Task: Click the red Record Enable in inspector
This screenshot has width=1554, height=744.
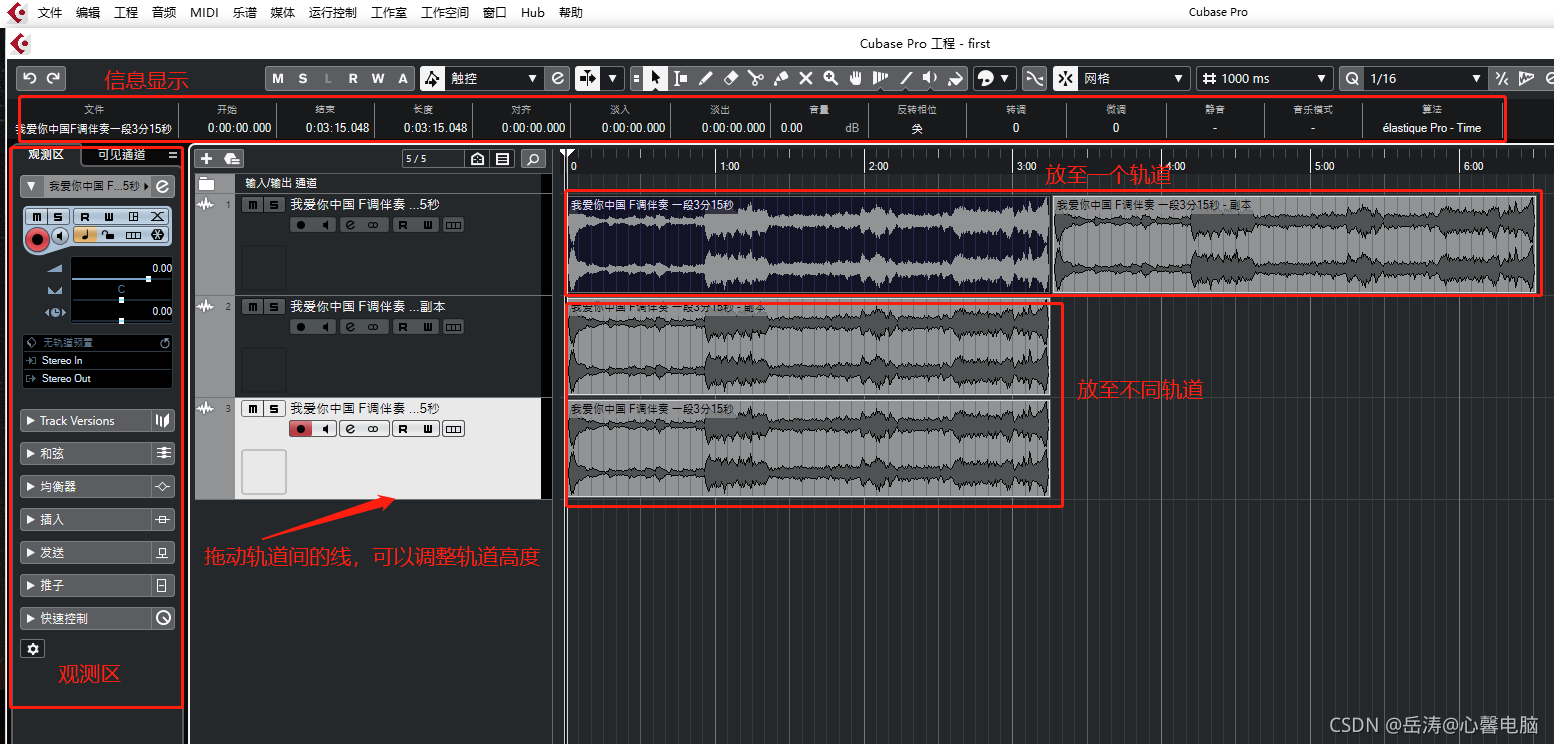Action: click(x=37, y=238)
